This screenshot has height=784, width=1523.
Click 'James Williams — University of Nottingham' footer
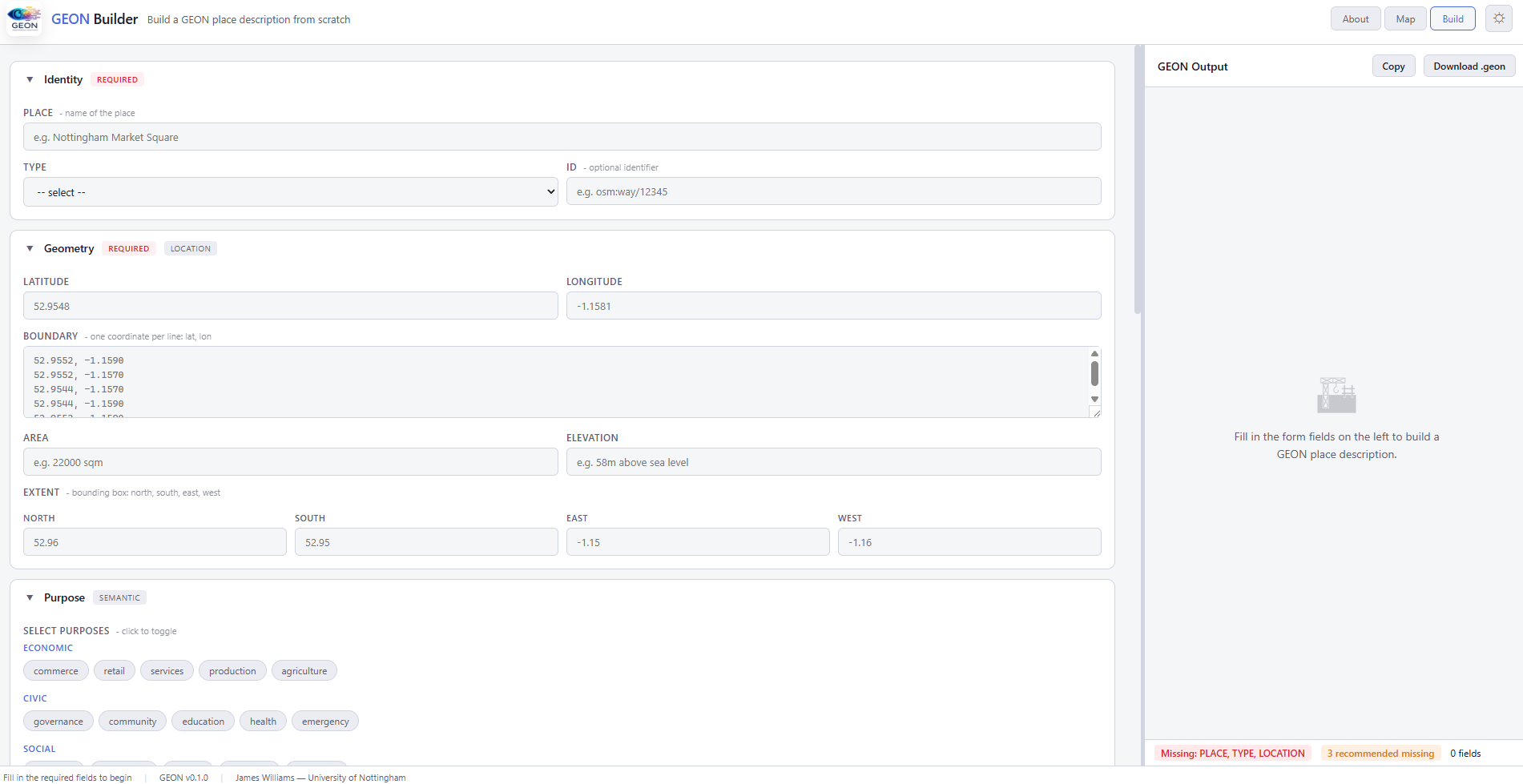tap(320, 778)
